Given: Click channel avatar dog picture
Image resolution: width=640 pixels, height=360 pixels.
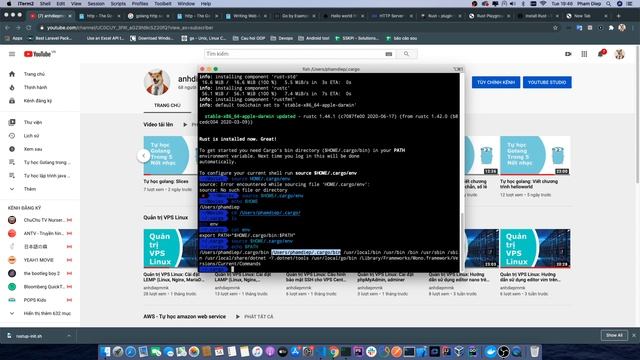Looking at the screenshot, I should click(157, 82).
